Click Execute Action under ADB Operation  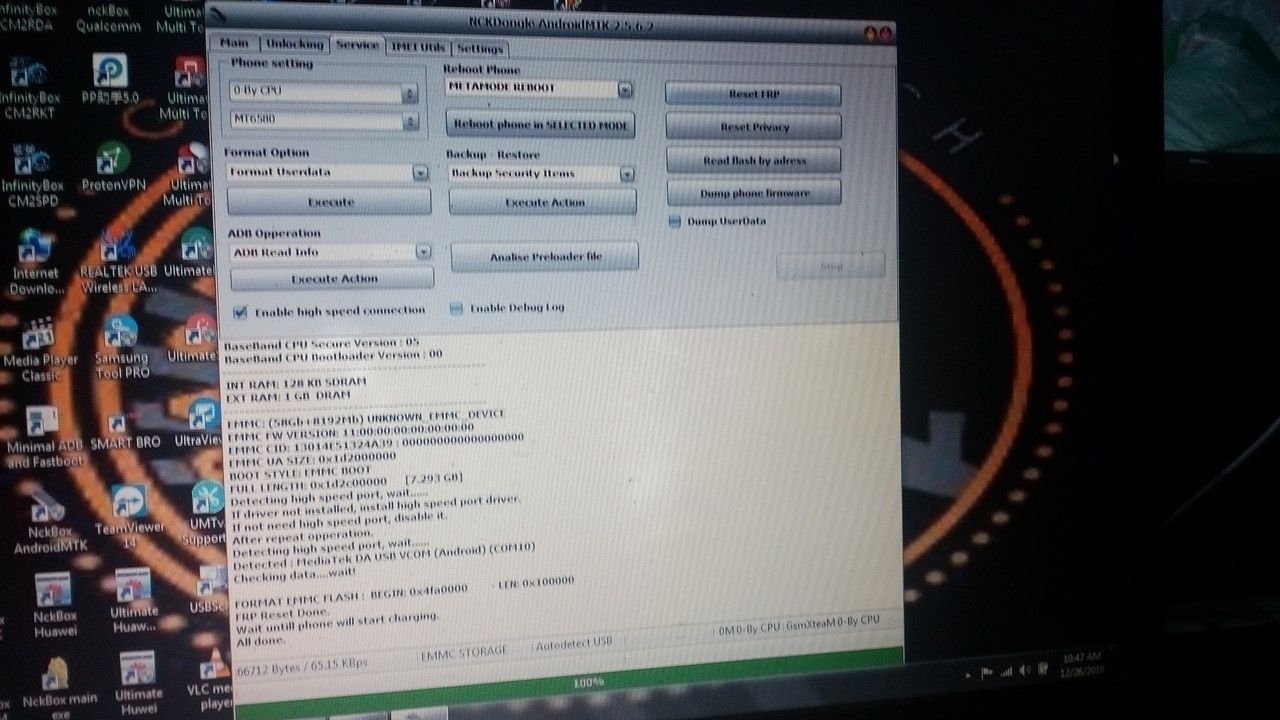pyautogui.click(x=332, y=279)
